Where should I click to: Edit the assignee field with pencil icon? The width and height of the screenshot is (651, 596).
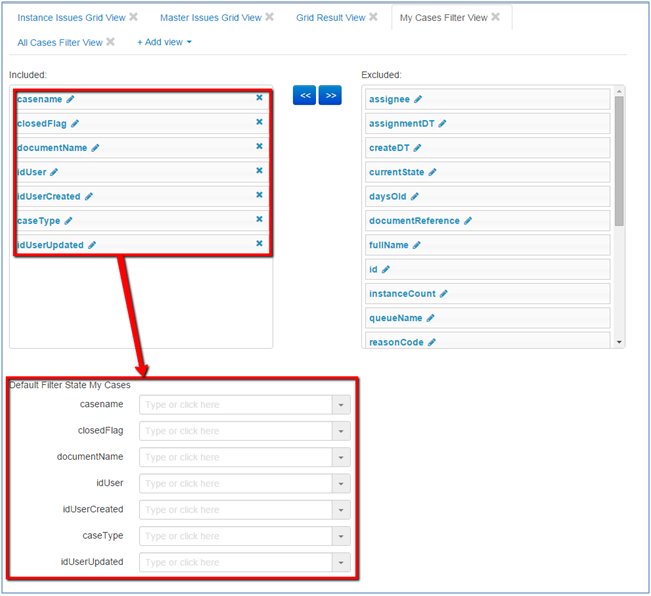click(x=418, y=99)
